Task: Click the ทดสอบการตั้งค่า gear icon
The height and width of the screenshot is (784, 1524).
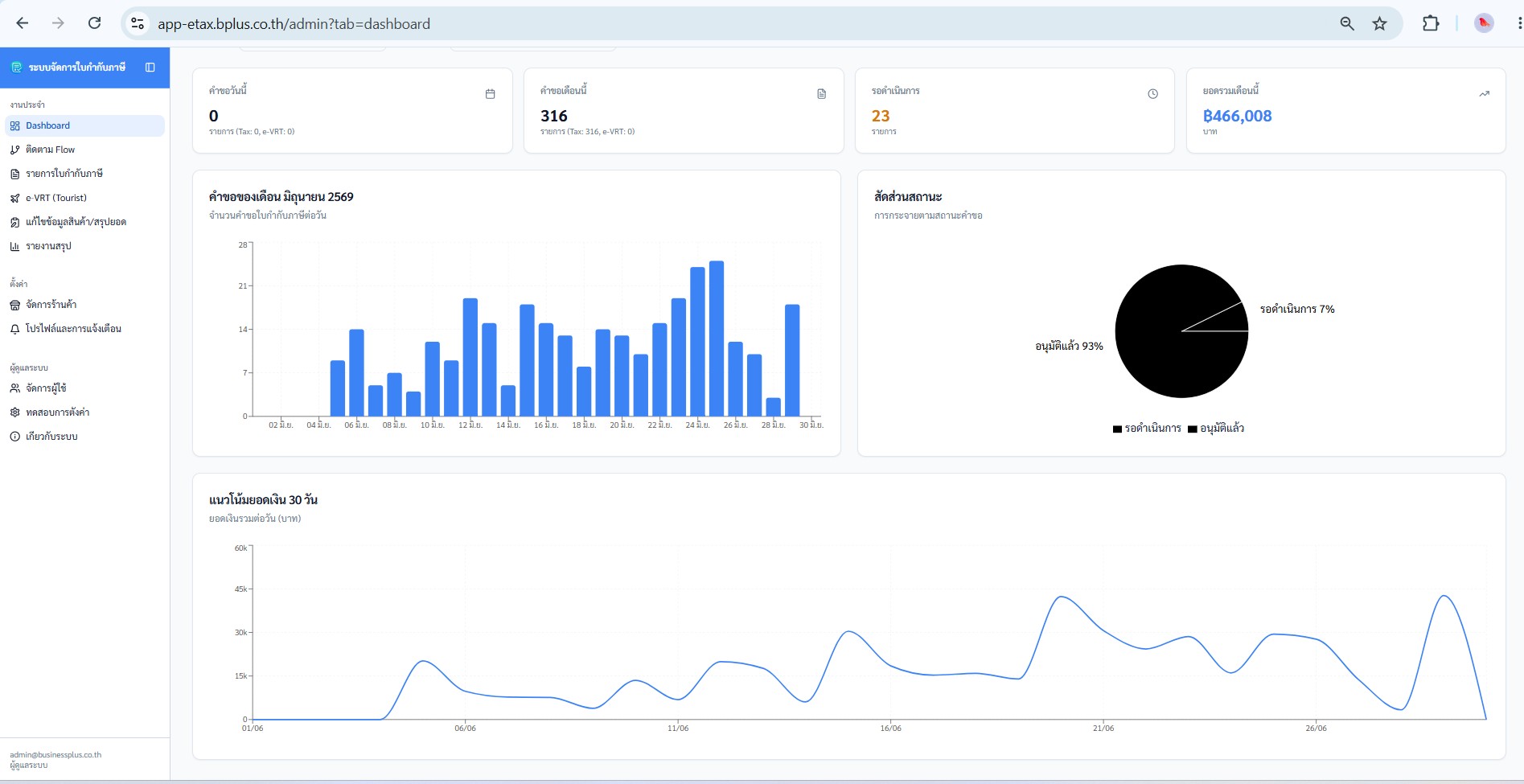Action: point(14,413)
